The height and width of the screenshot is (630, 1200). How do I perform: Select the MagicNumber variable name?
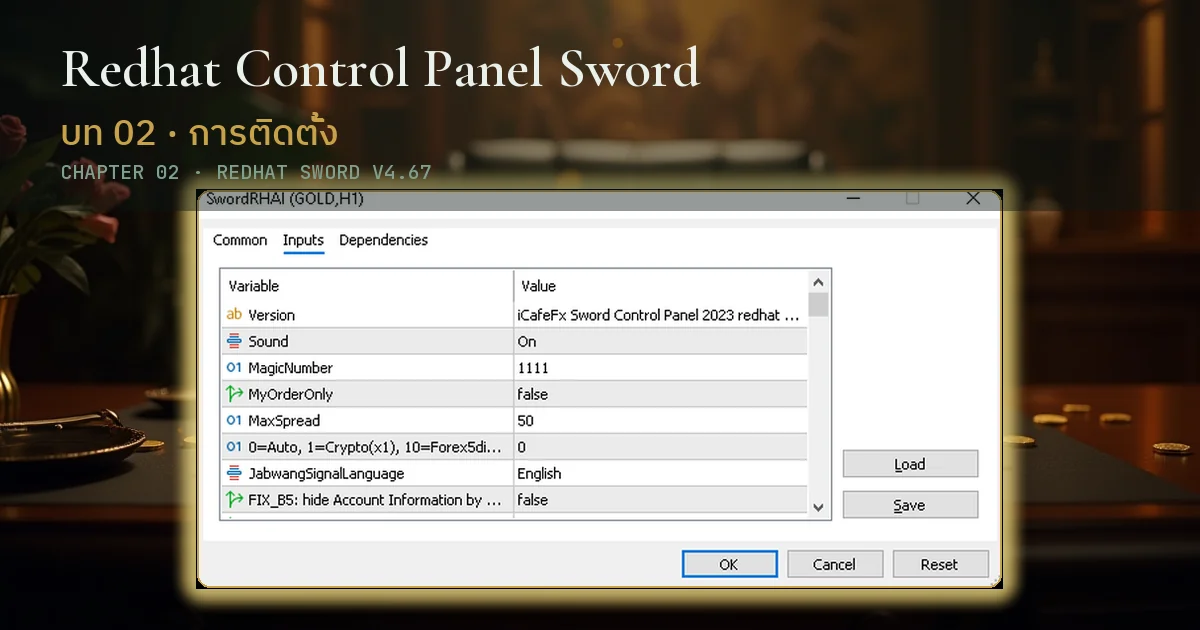(290, 368)
